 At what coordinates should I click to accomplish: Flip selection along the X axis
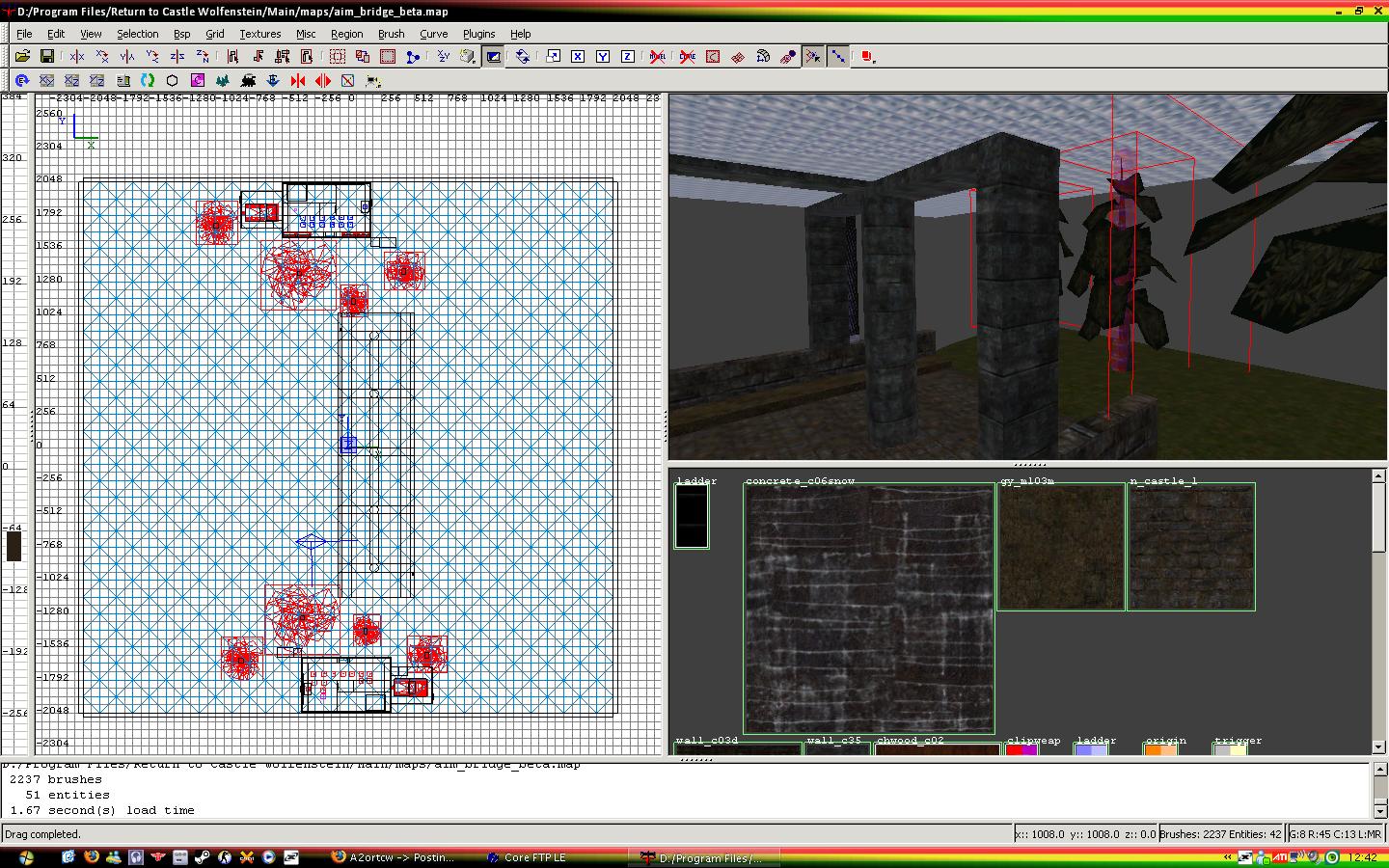[x=77, y=57]
